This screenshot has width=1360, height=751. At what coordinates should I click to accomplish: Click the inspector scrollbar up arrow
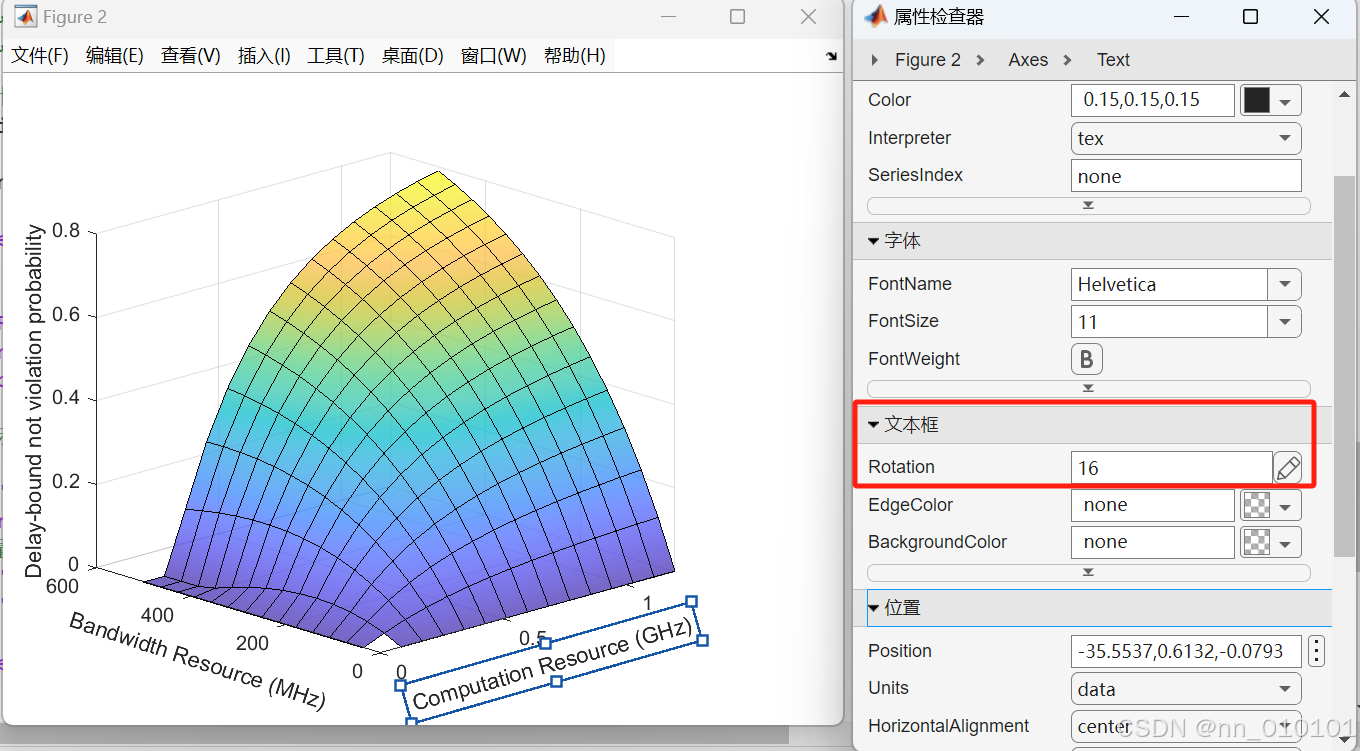[1345, 96]
